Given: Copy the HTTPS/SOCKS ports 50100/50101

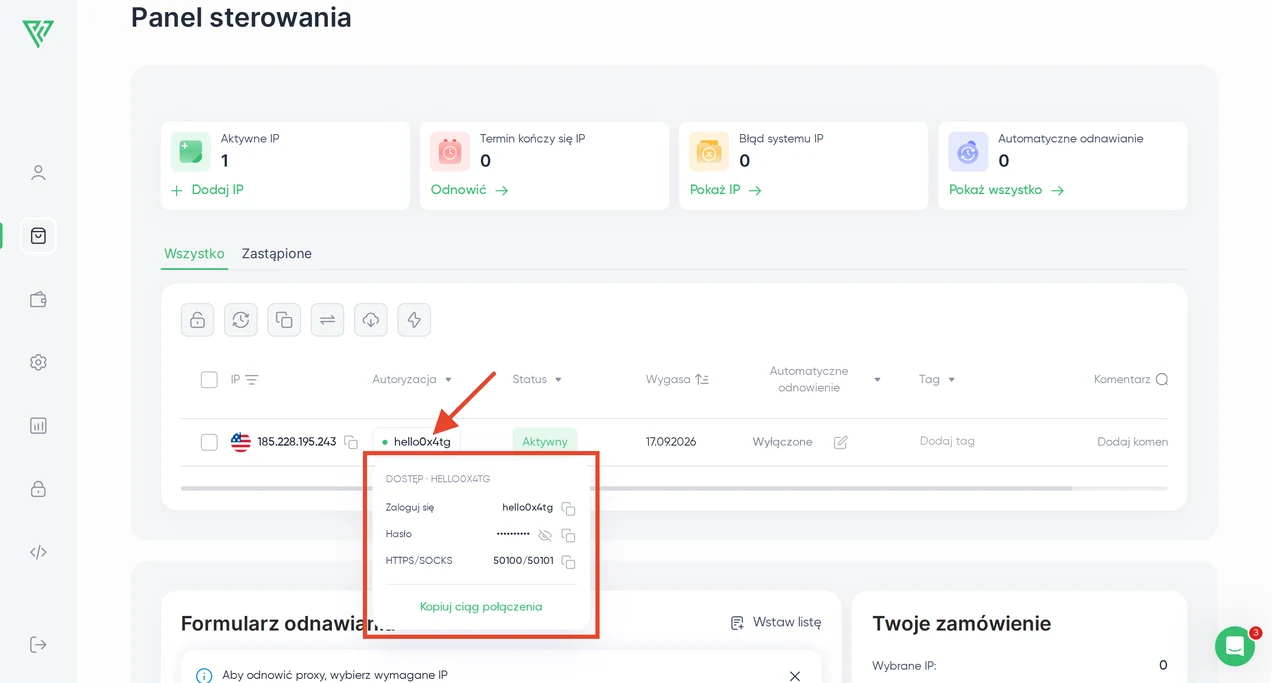Looking at the screenshot, I should (x=568, y=562).
